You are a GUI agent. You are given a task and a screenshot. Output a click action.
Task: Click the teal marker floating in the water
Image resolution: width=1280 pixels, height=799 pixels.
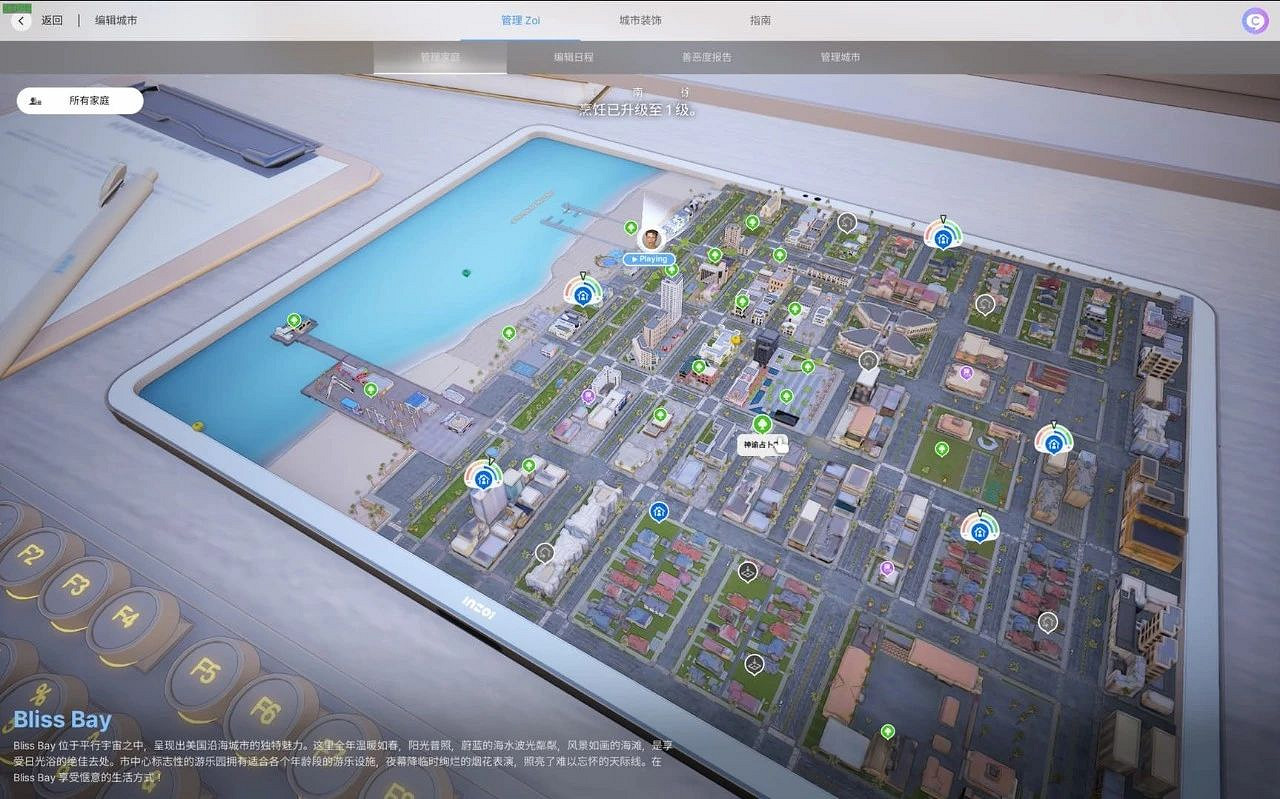(x=466, y=272)
